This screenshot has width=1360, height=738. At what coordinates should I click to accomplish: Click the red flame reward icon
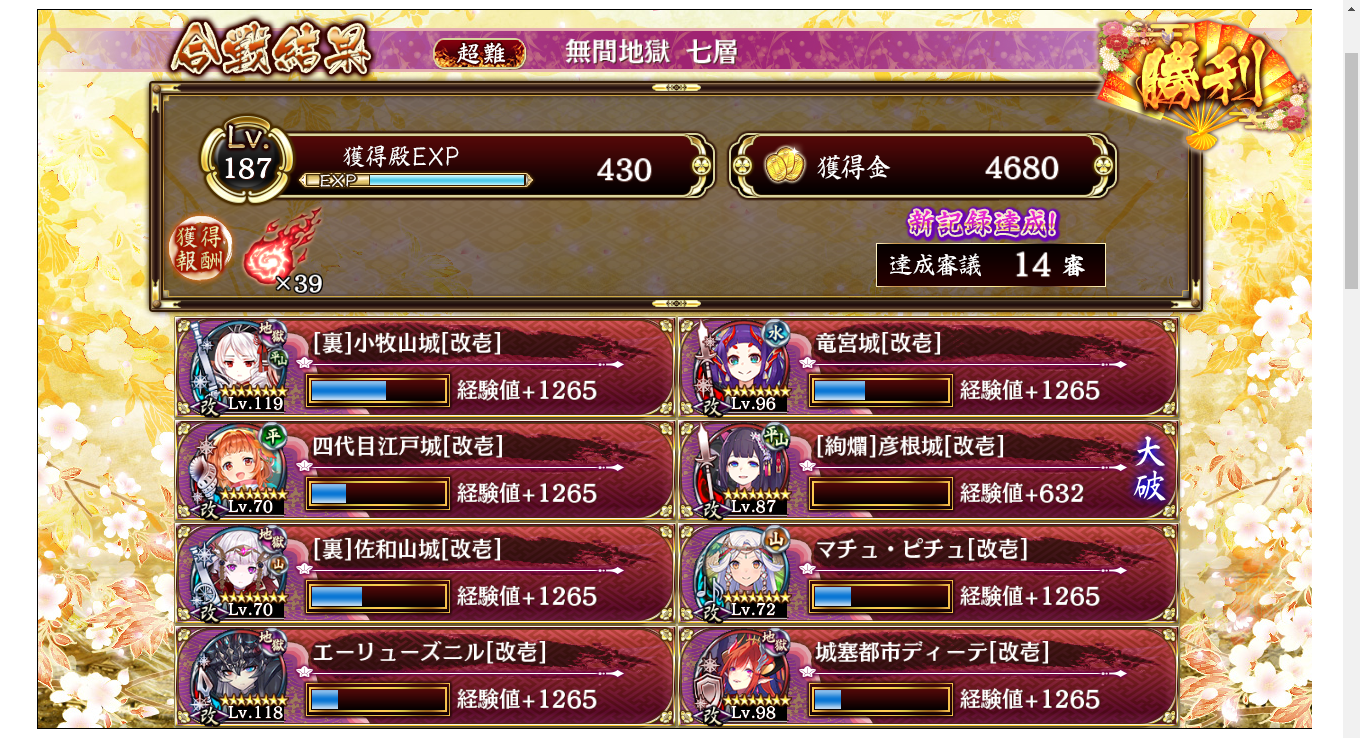pyautogui.click(x=278, y=247)
